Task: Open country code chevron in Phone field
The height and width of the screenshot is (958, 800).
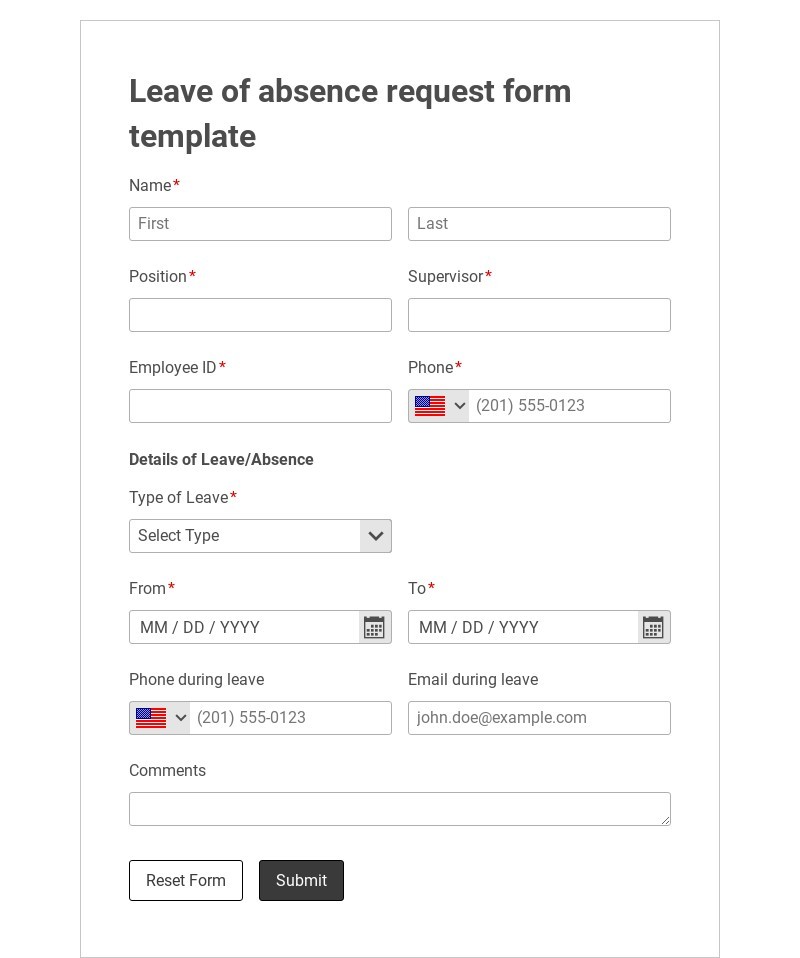Action: (460, 406)
